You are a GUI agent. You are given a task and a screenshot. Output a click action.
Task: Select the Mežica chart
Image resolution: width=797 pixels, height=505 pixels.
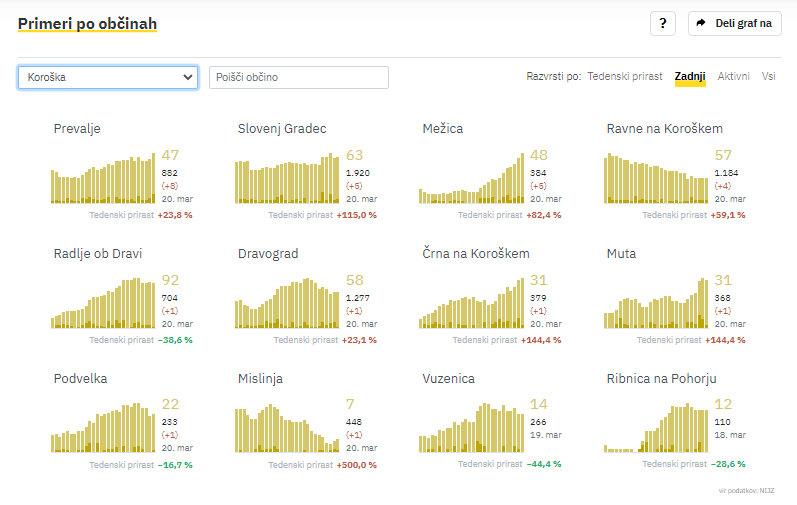(472, 178)
